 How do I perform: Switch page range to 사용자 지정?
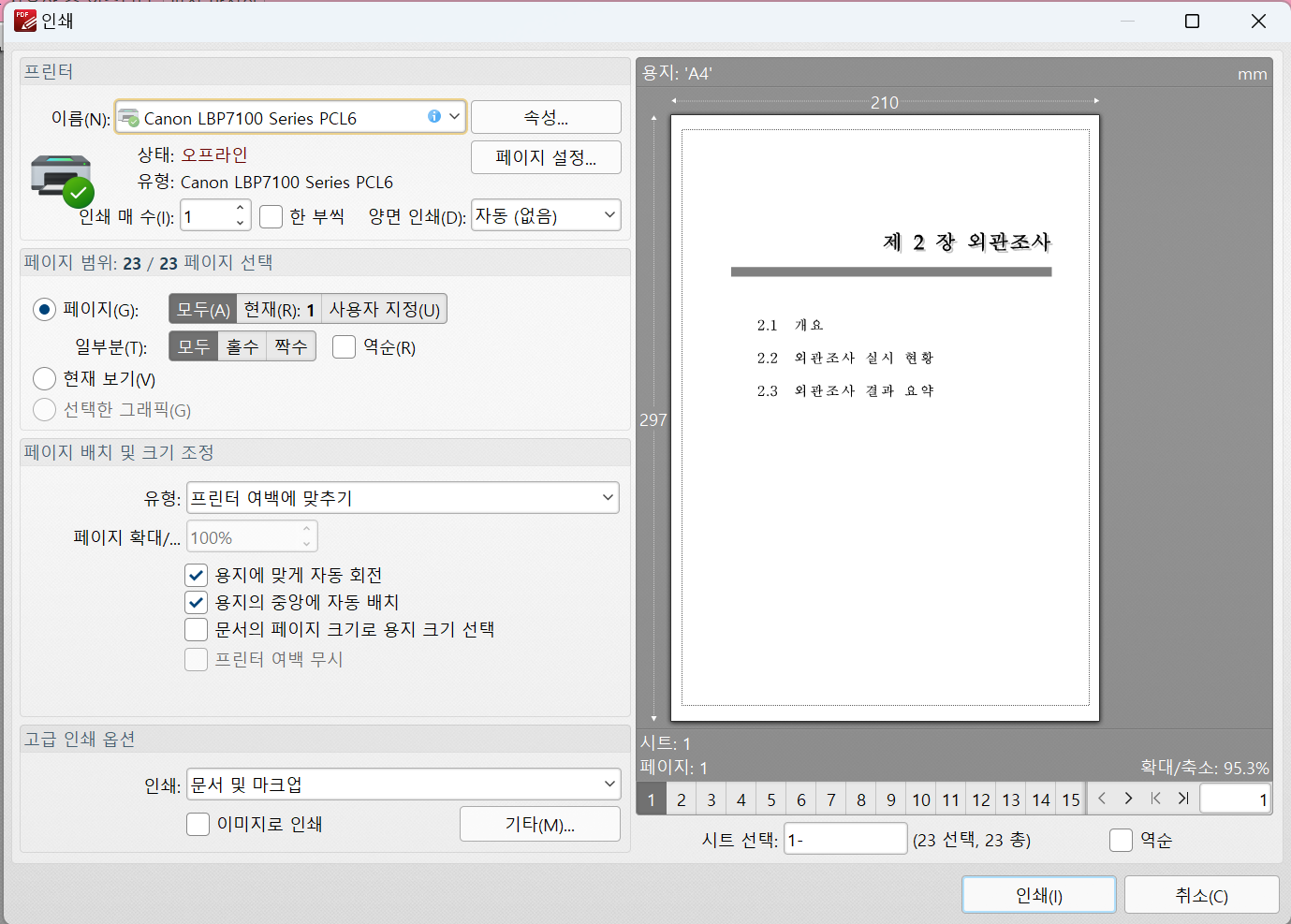tap(384, 309)
